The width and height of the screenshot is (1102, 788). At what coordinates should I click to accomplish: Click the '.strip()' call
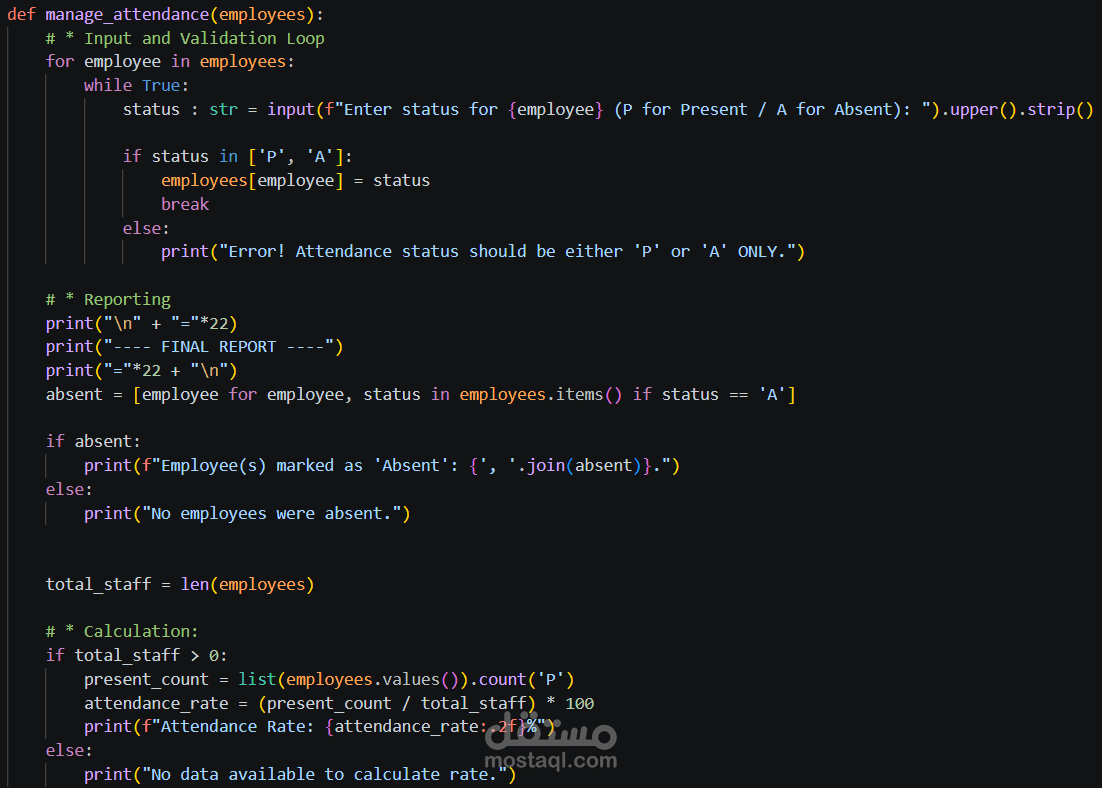pos(1056,110)
